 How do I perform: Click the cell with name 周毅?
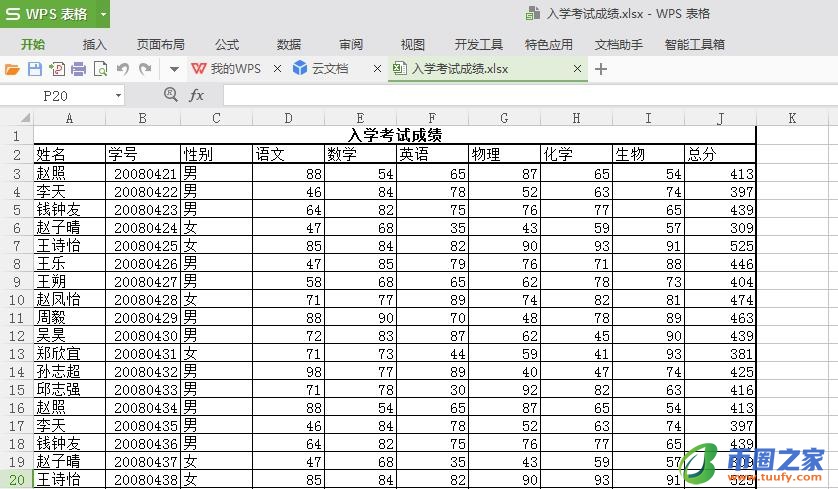pos(69,317)
